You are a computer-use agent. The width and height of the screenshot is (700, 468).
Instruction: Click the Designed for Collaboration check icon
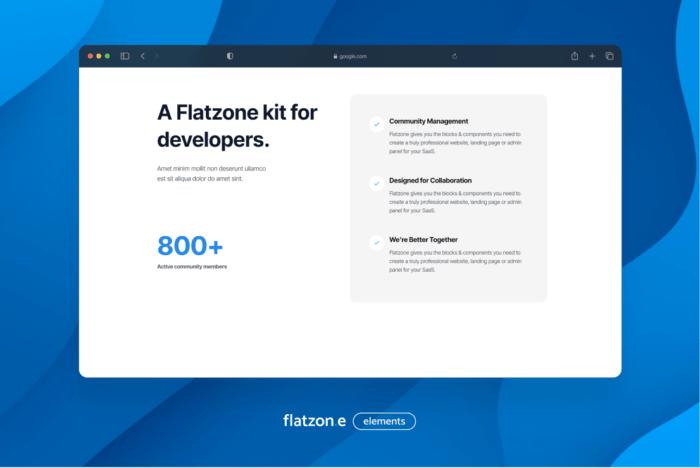point(376,184)
